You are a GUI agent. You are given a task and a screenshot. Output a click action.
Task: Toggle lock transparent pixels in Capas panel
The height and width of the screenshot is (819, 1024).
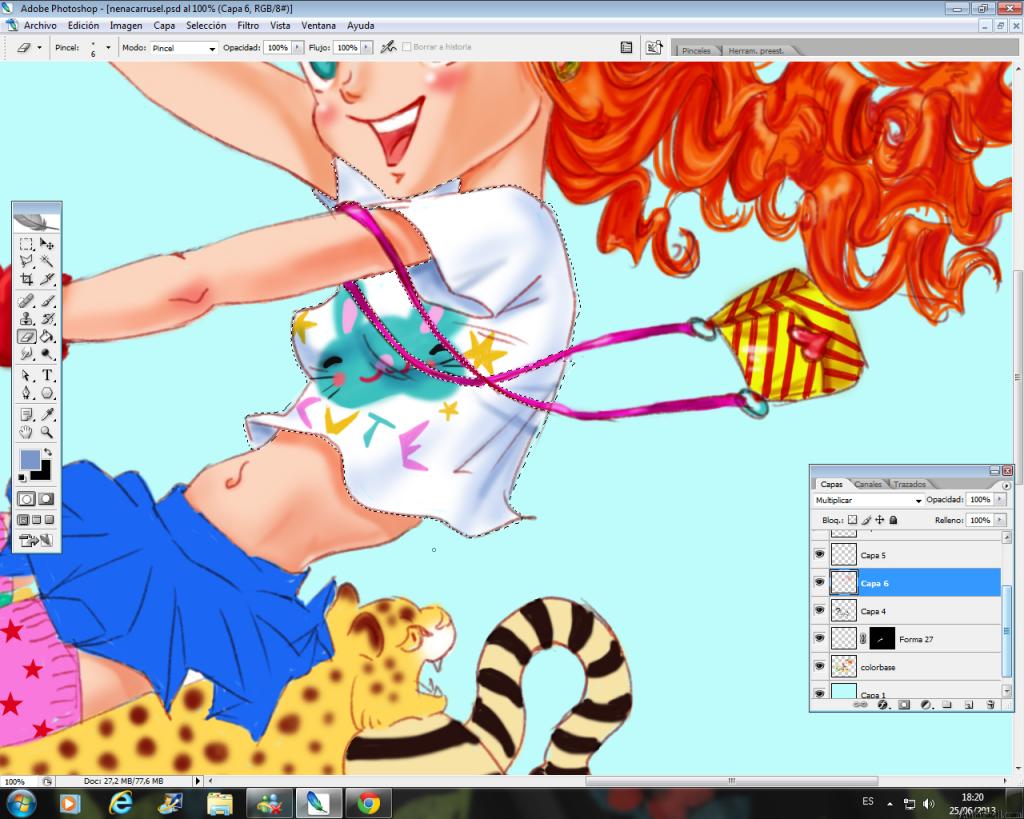852,520
